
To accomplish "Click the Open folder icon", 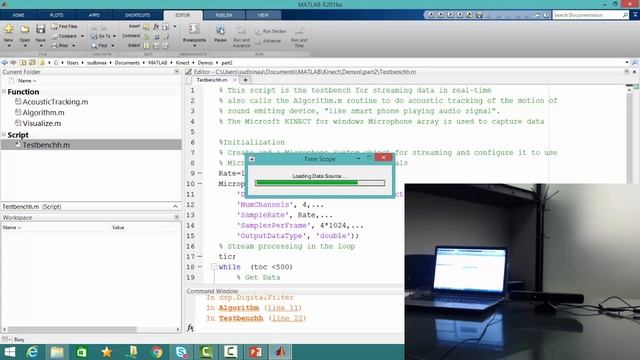I will (24, 29).
